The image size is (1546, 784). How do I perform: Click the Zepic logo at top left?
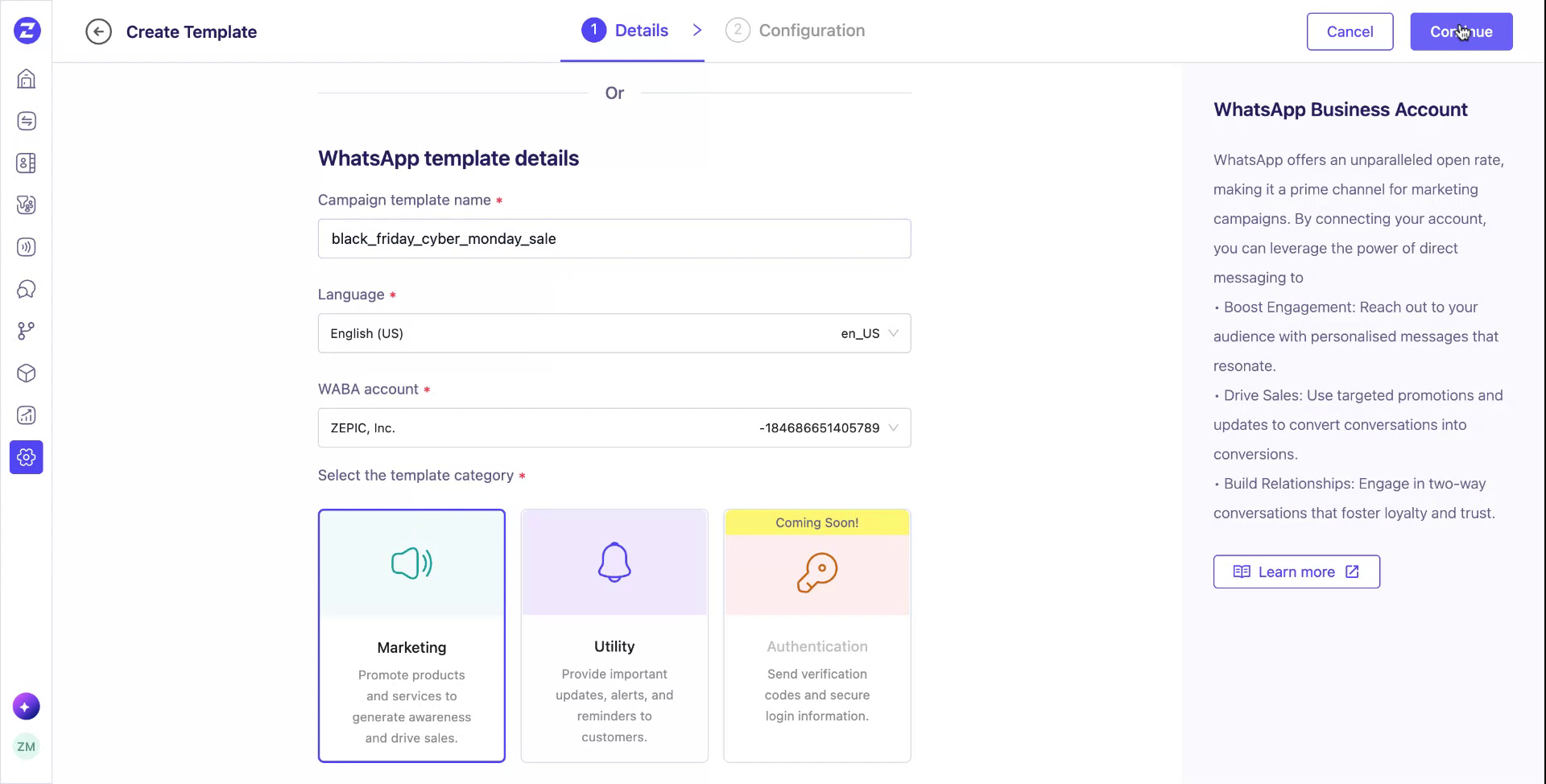click(27, 31)
